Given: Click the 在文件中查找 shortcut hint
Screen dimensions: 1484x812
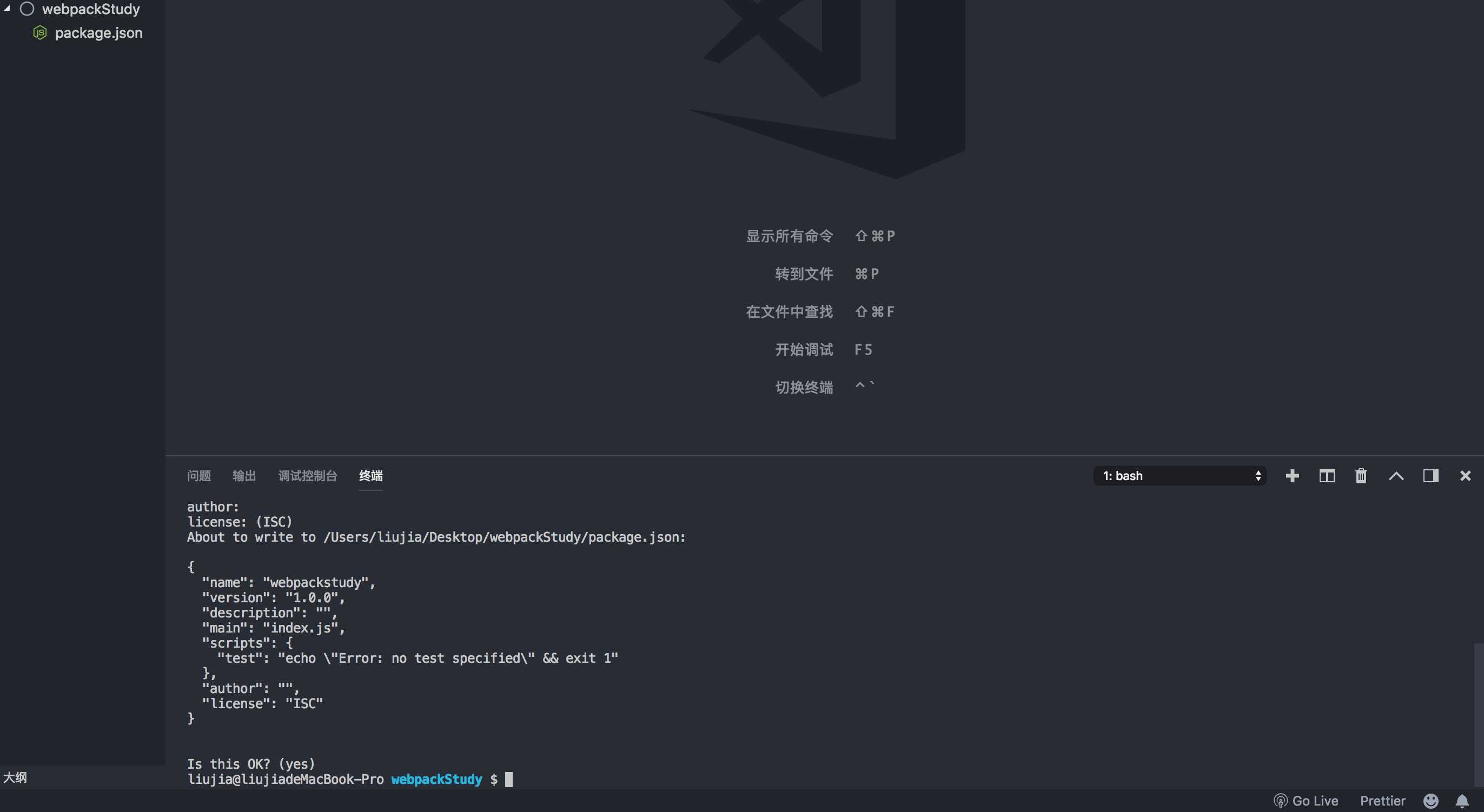Looking at the screenshot, I should [789, 311].
